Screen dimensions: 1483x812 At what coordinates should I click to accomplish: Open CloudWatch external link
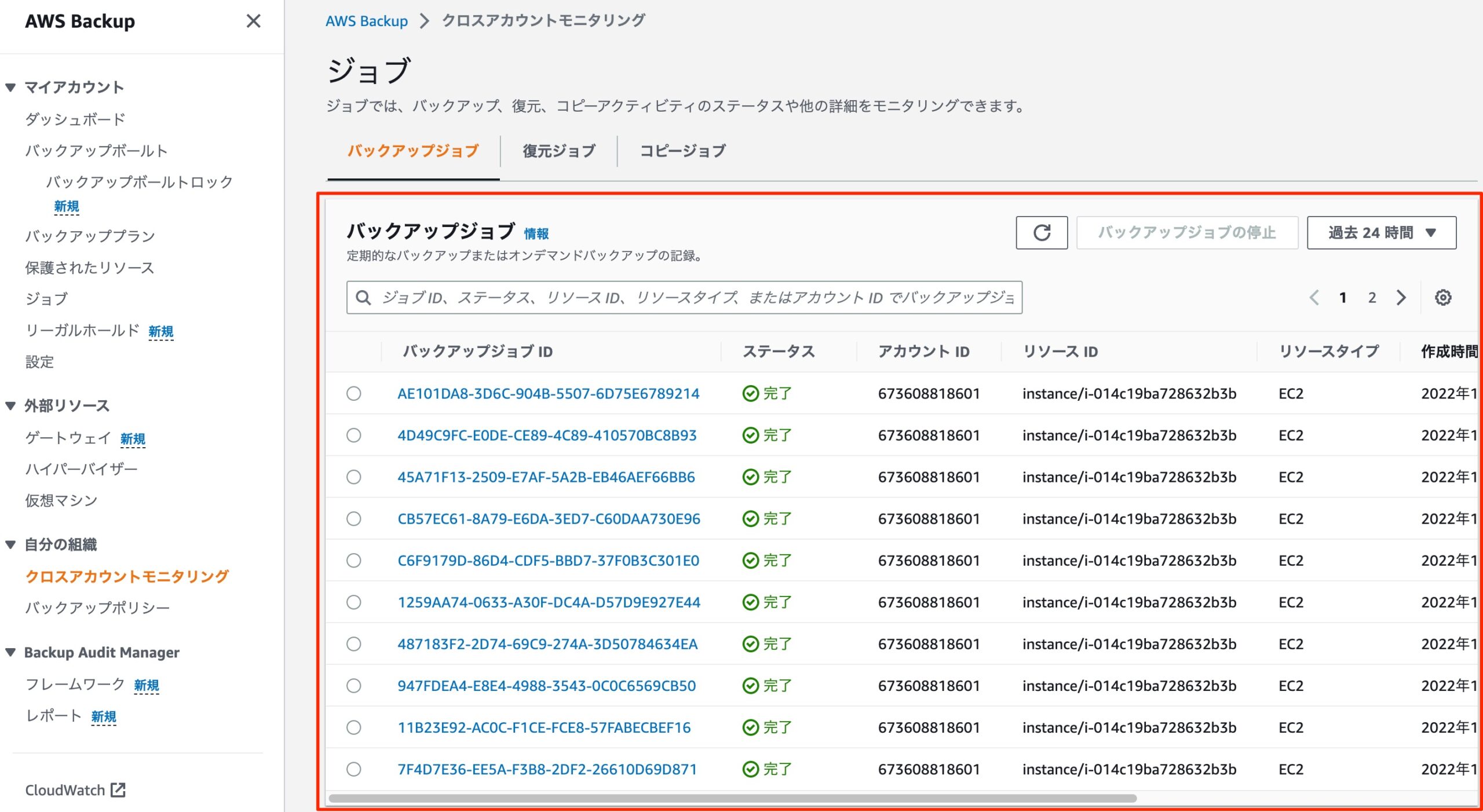tap(75, 790)
